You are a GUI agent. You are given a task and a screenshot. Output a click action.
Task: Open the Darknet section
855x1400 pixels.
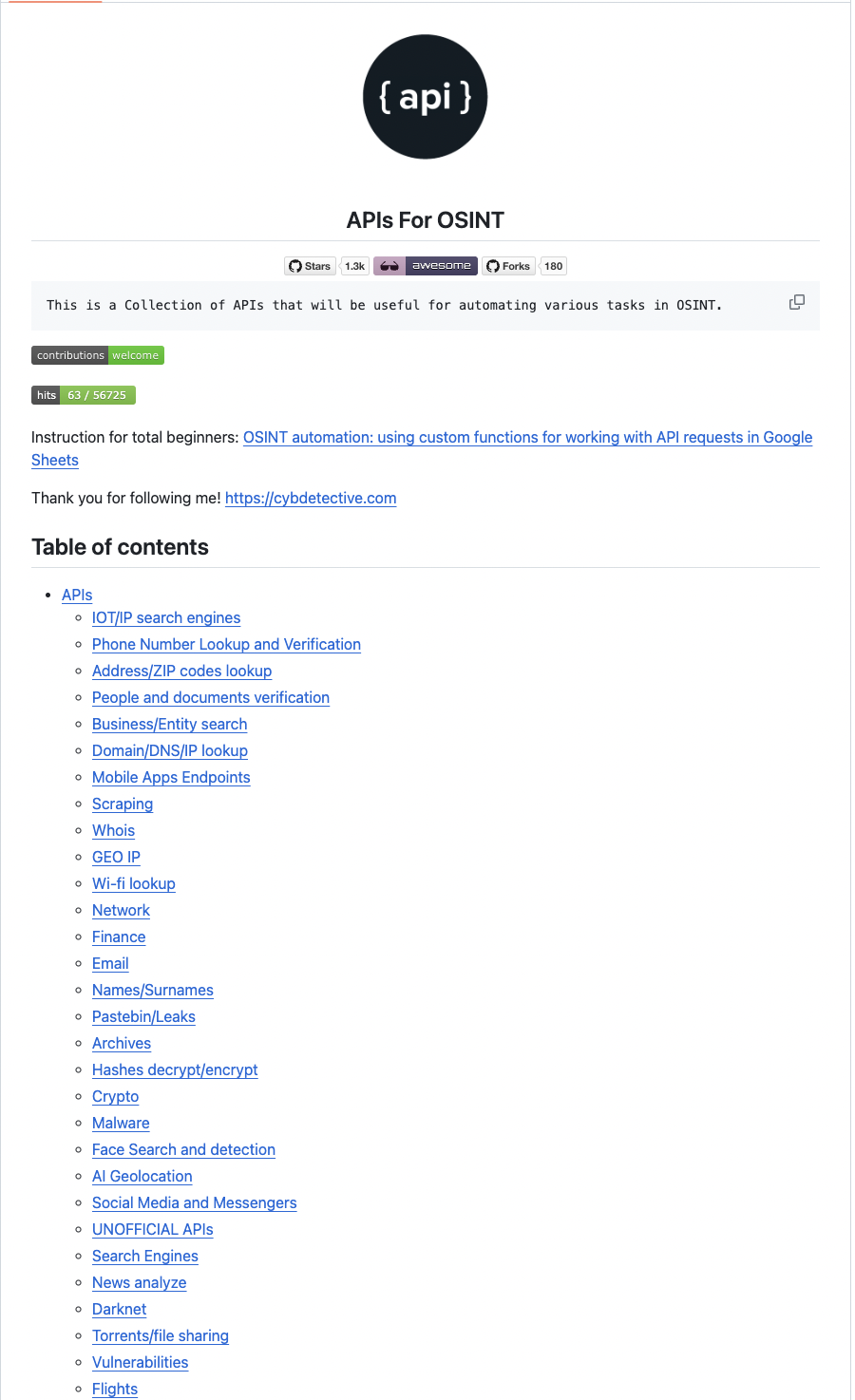click(x=119, y=1309)
